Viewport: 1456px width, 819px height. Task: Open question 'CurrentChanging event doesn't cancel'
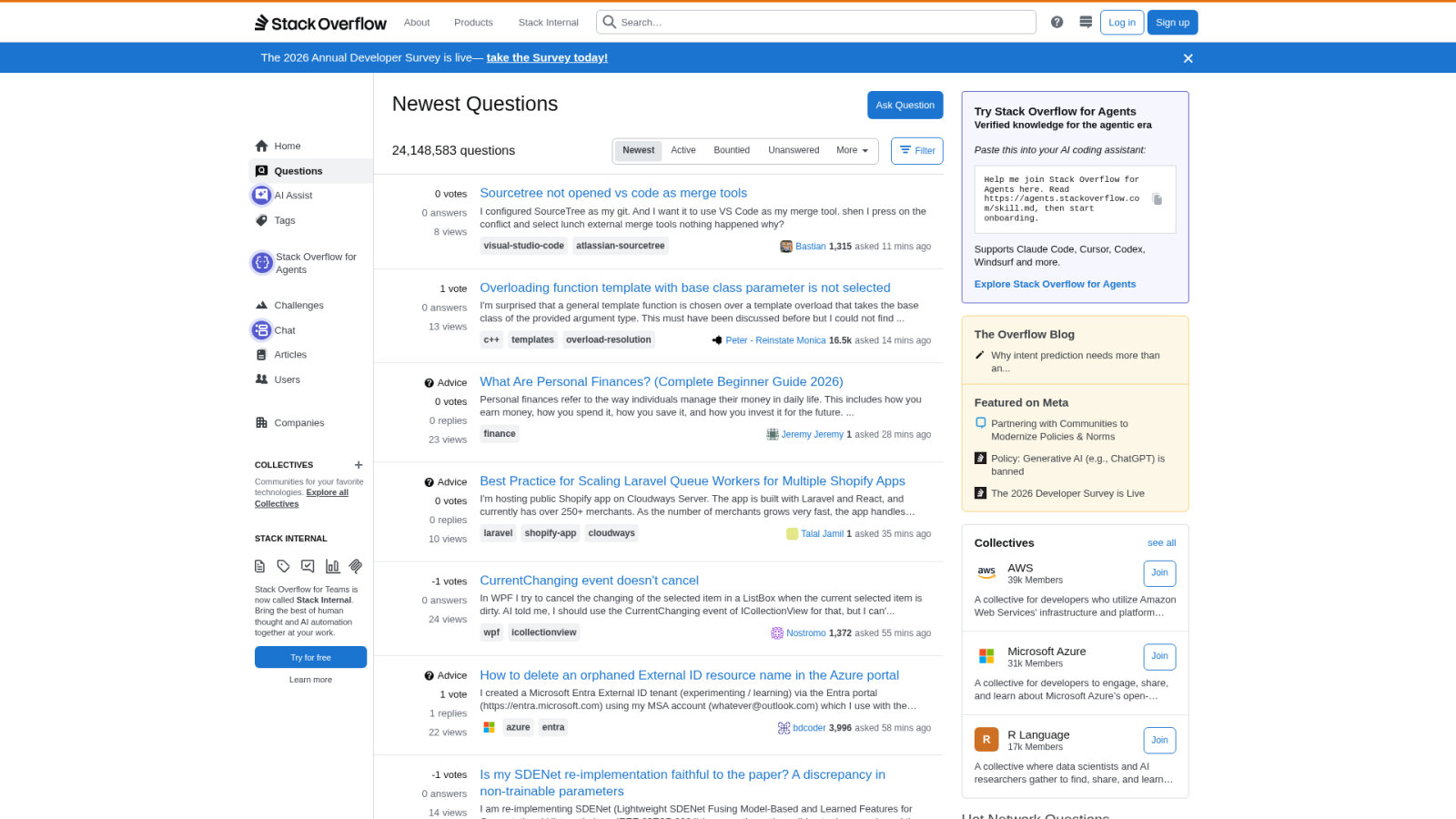[589, 581]
